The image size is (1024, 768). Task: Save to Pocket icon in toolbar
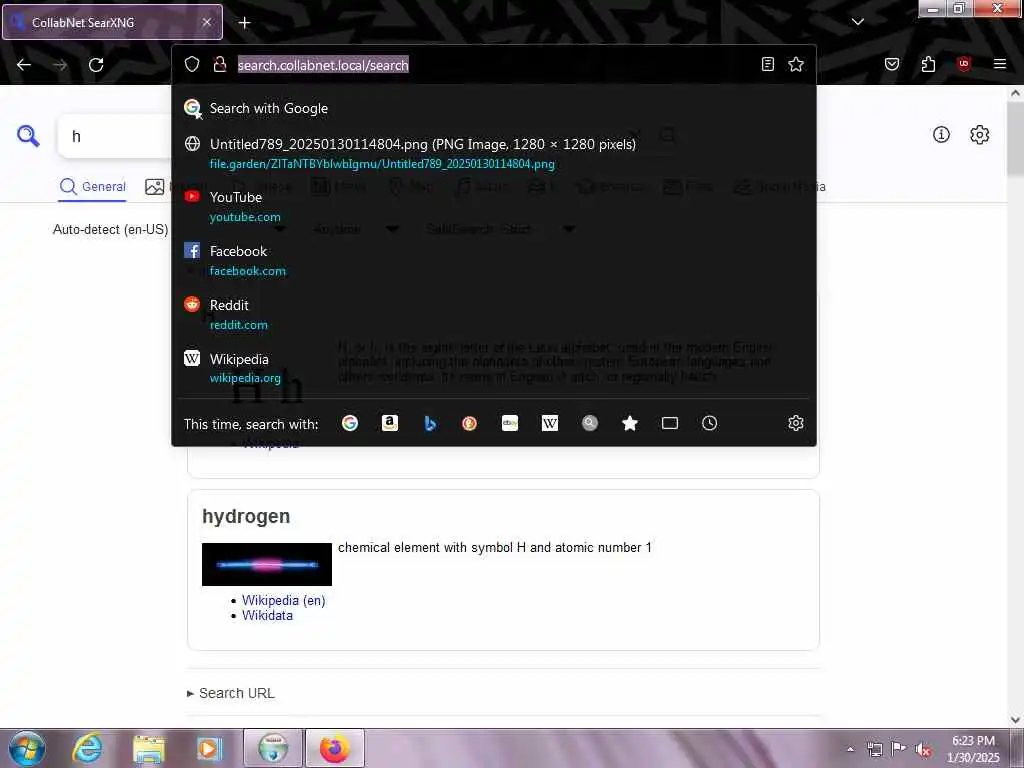(892, 64)
